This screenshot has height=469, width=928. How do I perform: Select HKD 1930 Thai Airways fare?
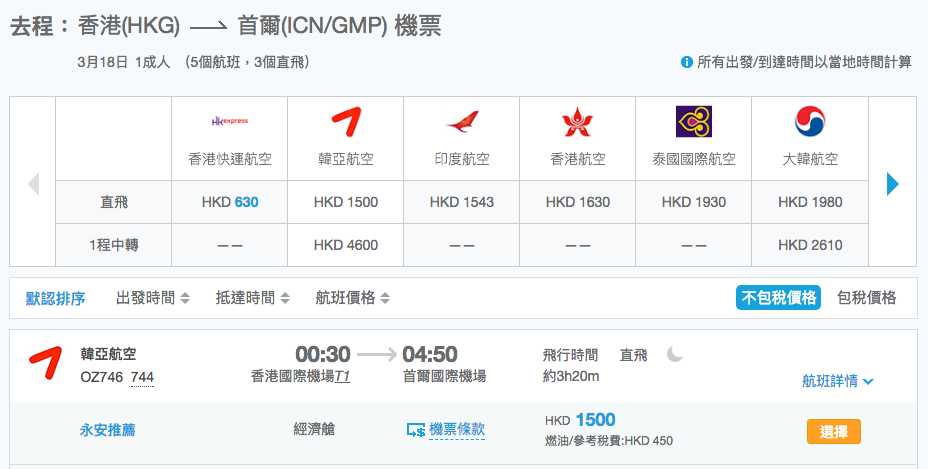click(x=694, y=202)
